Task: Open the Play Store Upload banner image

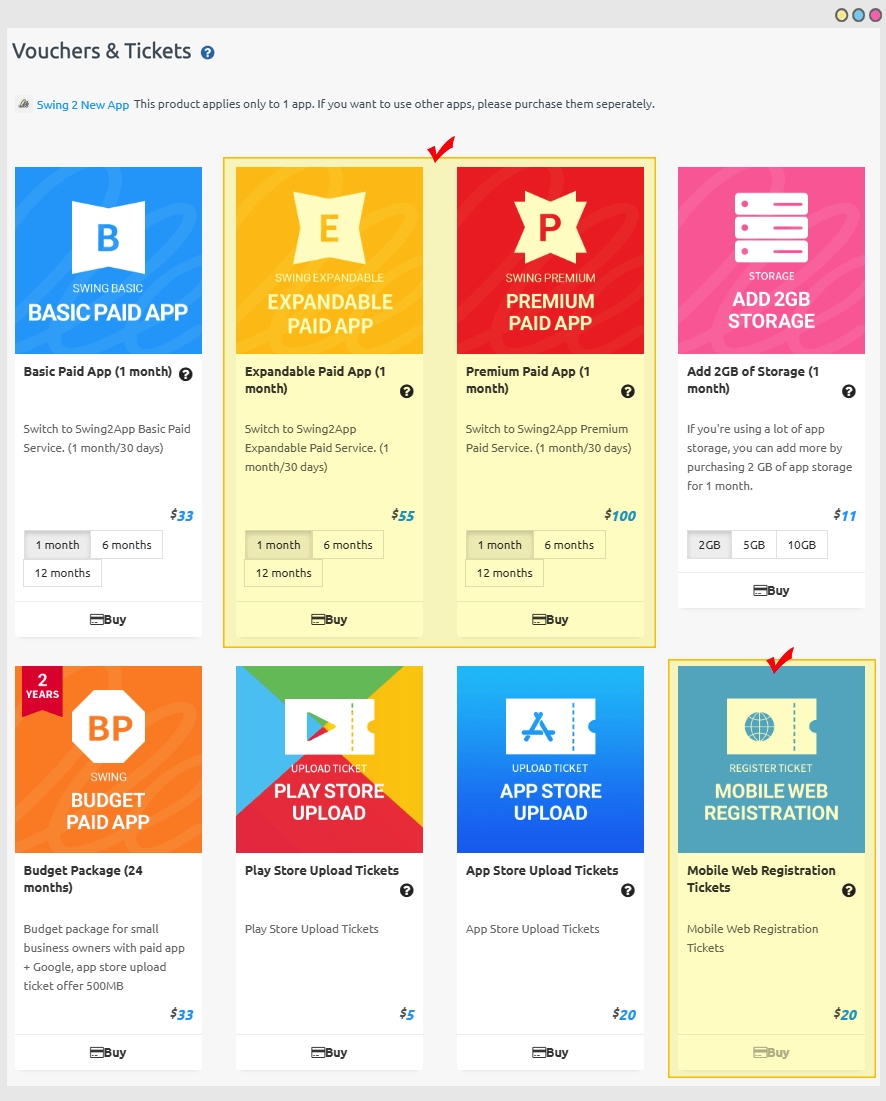Action: (329, 760)
